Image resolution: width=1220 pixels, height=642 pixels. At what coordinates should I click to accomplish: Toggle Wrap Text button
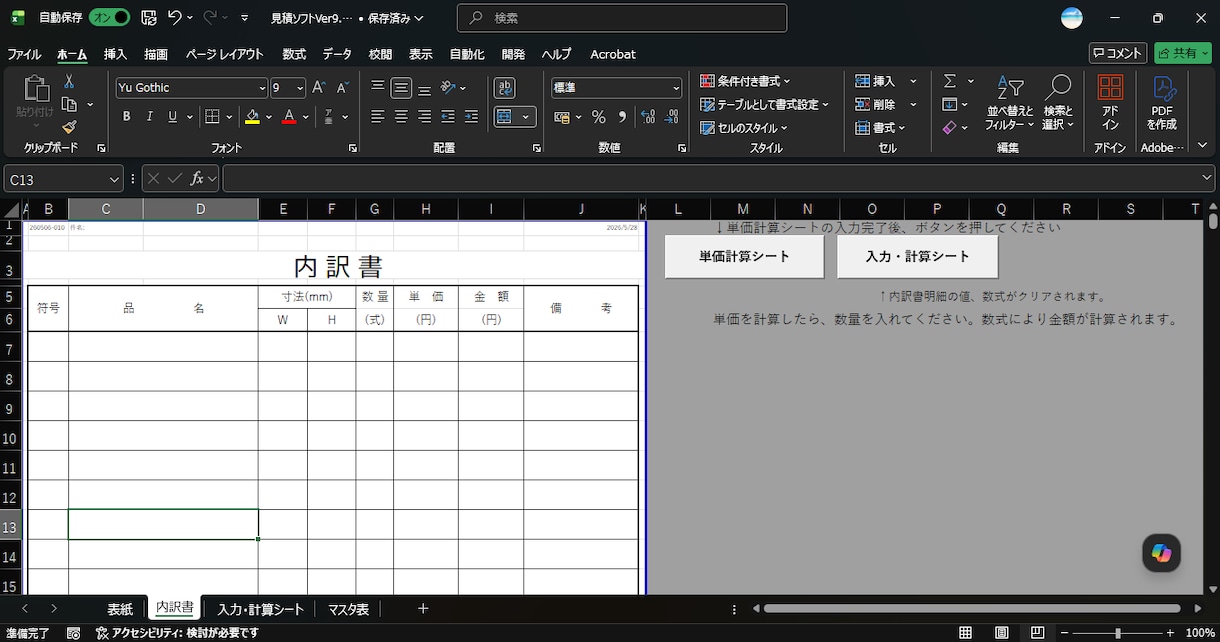pos(505,88)
